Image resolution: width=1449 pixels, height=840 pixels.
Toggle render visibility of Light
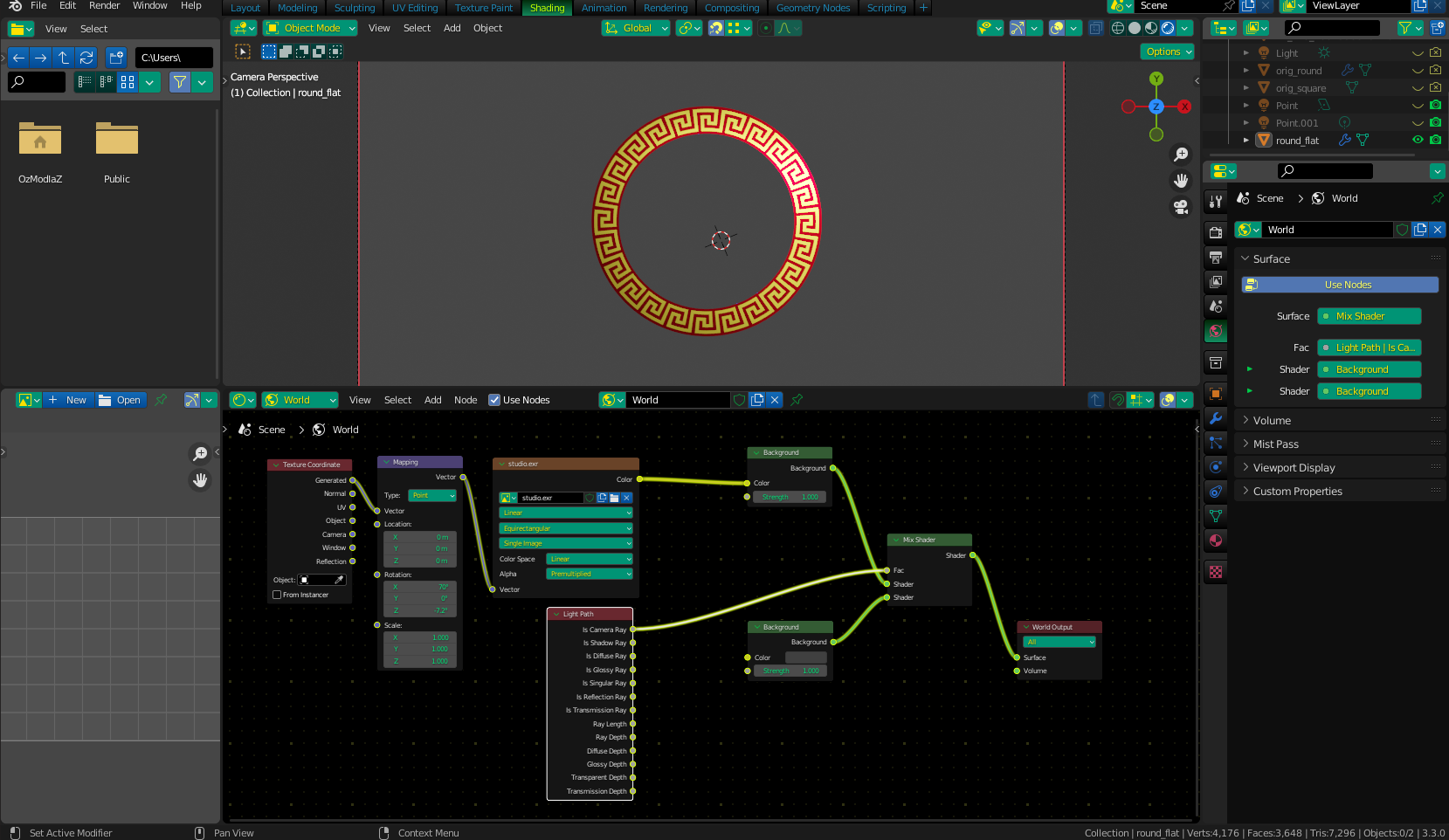(x=1435, y=52)
